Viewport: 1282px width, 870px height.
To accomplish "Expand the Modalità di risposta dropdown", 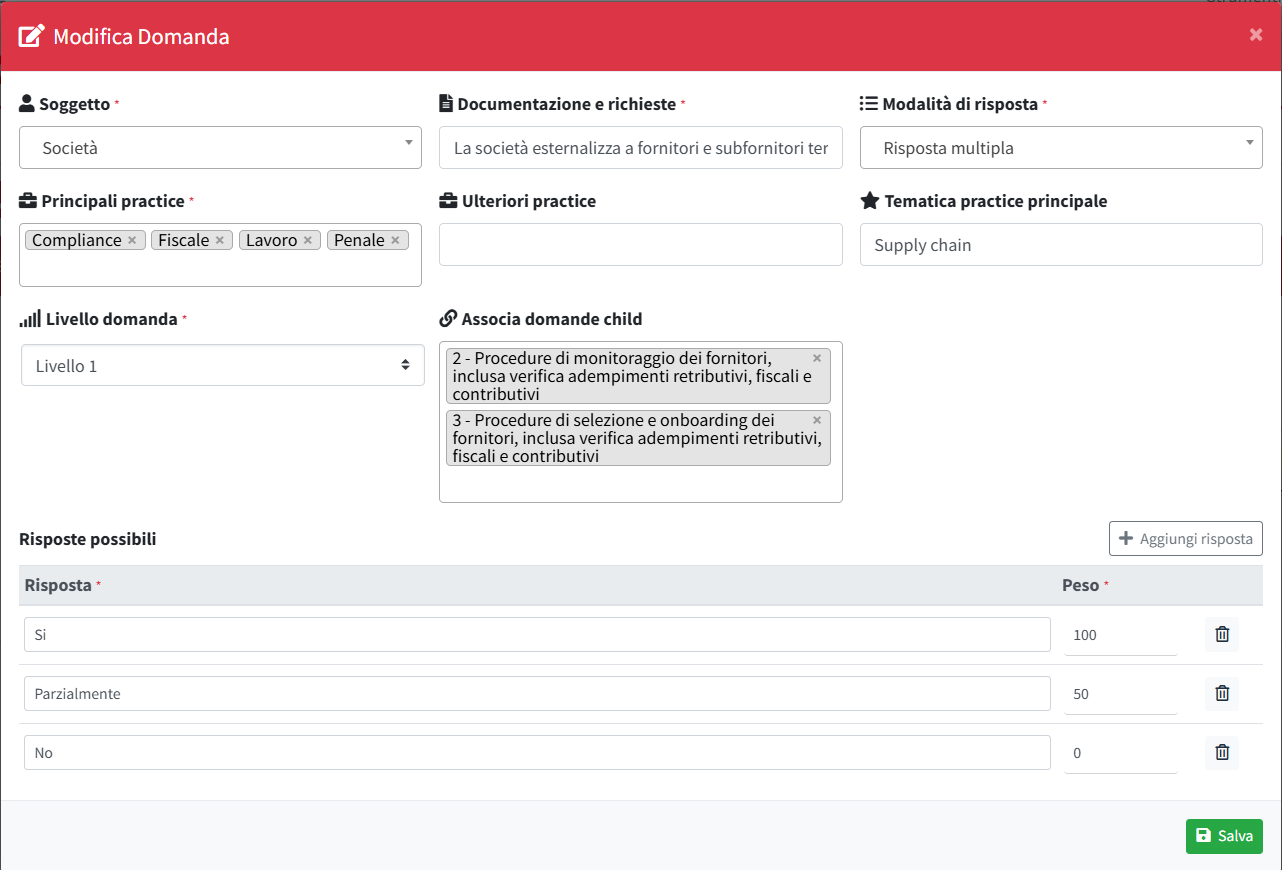I will (x=1060, y=148).
